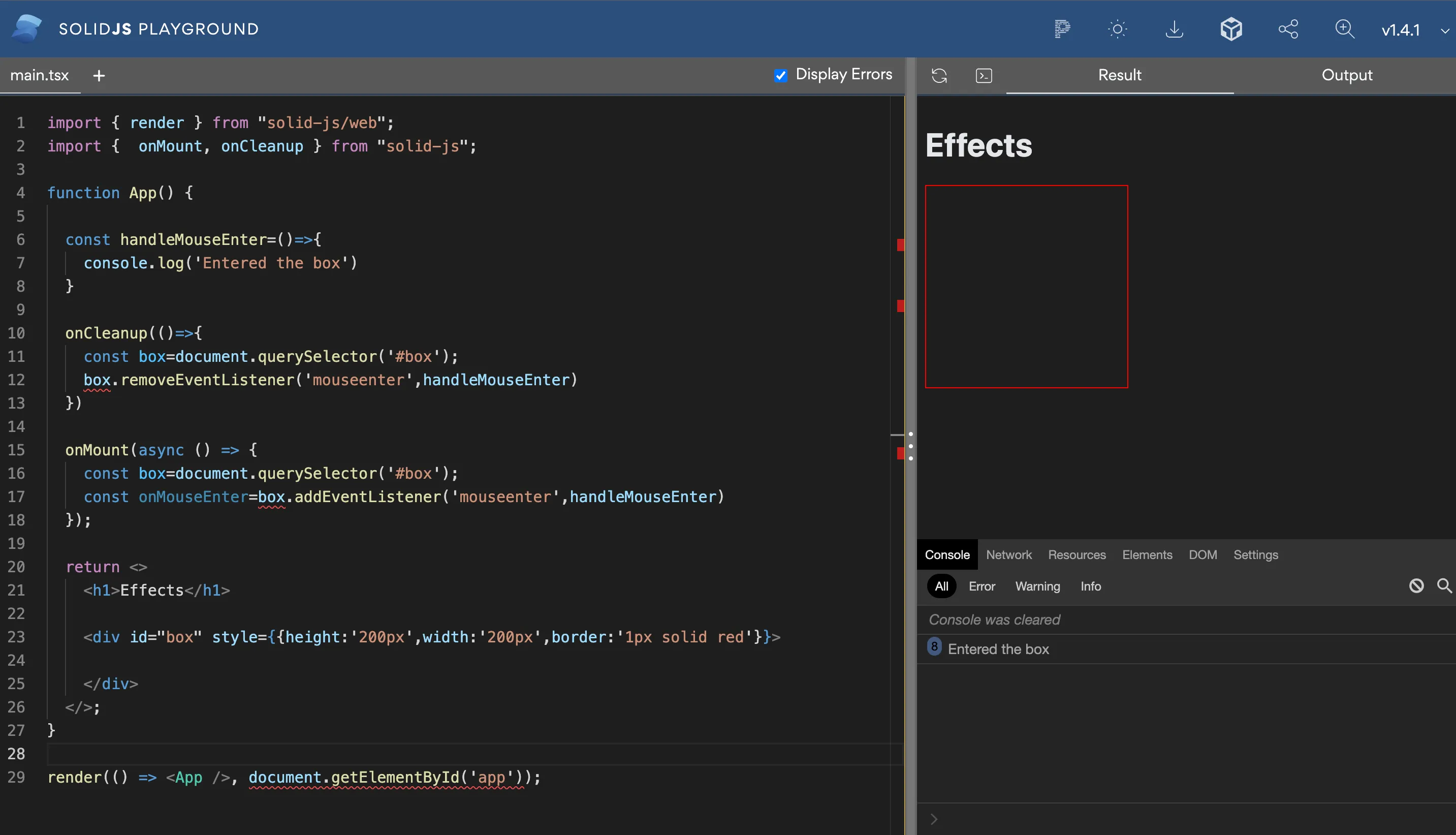Enable the Warning log filter

pos(1037,586)
